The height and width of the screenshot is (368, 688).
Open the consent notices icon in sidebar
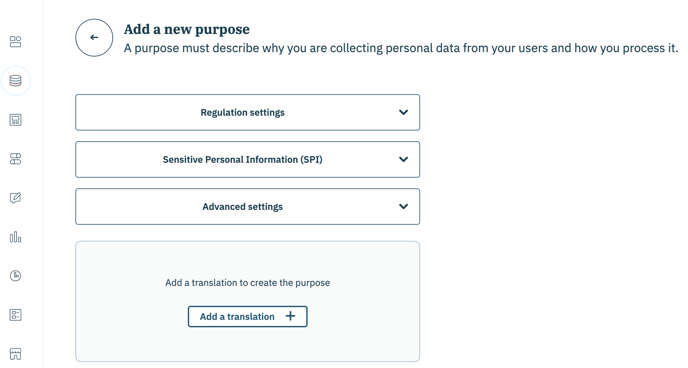pyautogui.click(x=15, y=120)
